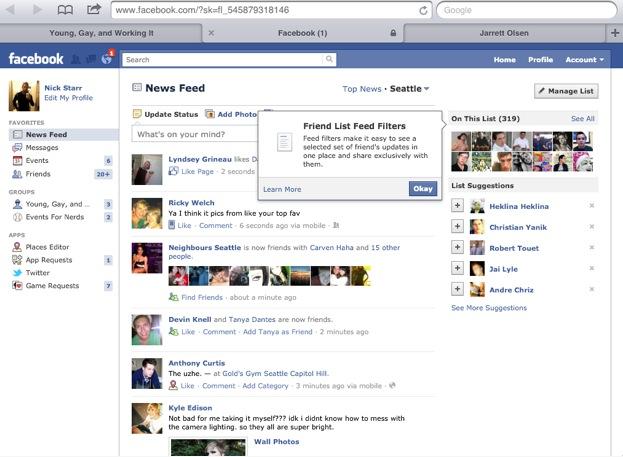The image size is (623, 457).
Task: Click the App Requests icon in the sidebar
Action: pyautogui.click(x=17, y=260)
